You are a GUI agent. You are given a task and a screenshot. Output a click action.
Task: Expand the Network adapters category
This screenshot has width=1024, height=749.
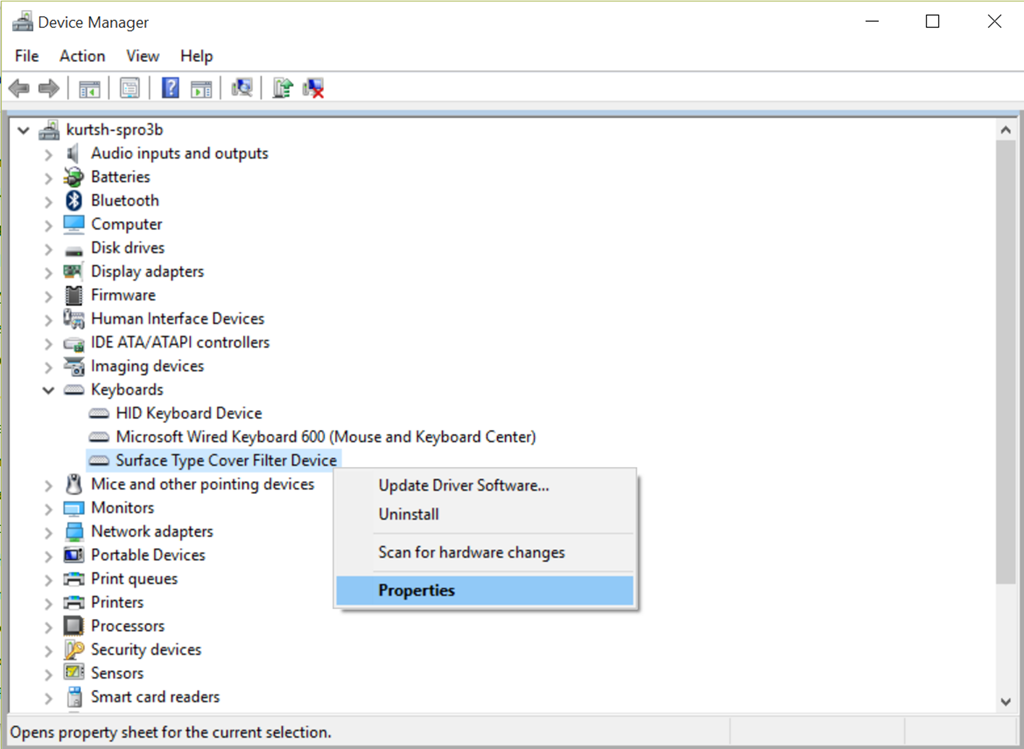click(x=48, y=532)
